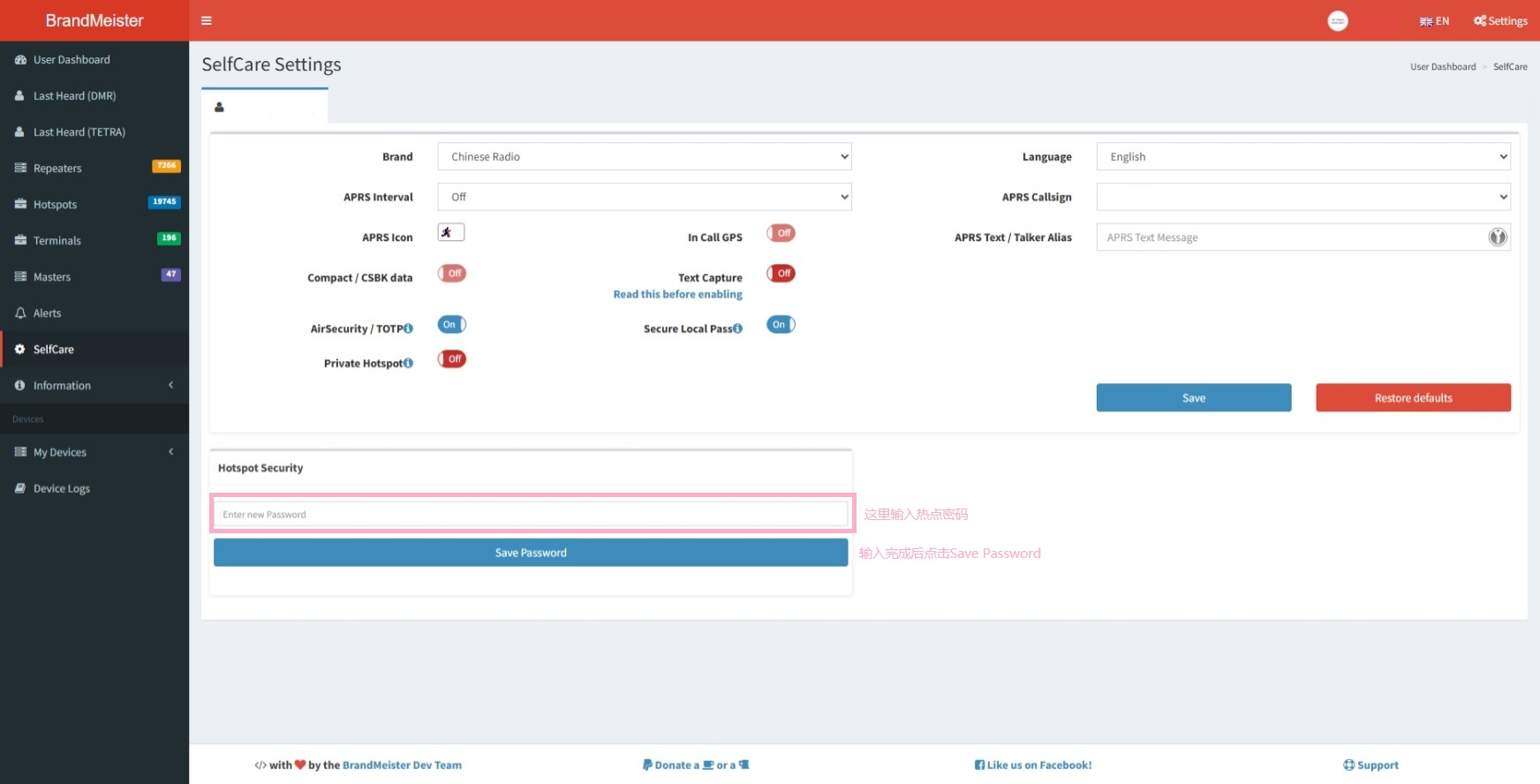Click the hamburger sidebar toggle icon
The height and width of the screenshot is (784, 1540).
(207, 20)
